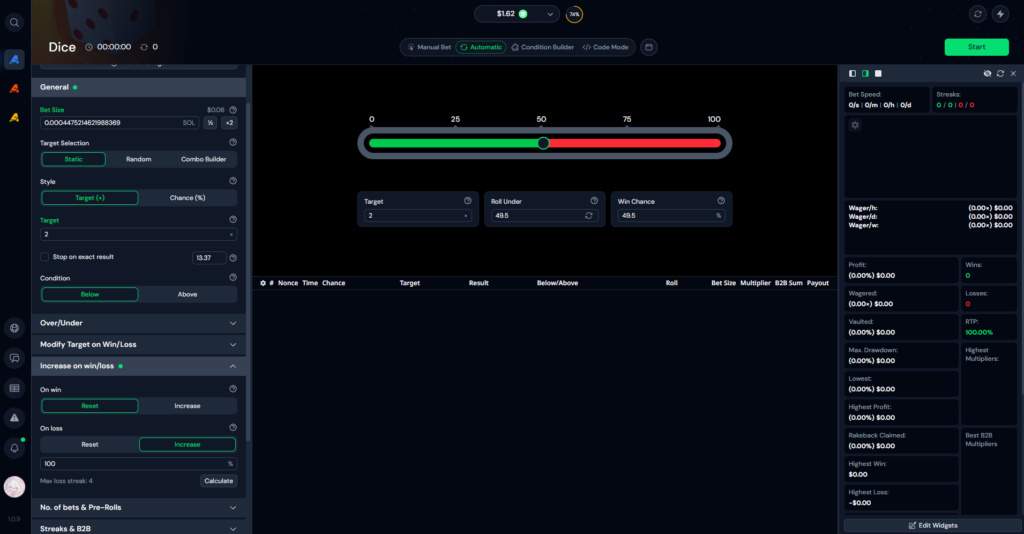Open the chat bubble sidebar icon

14,358
